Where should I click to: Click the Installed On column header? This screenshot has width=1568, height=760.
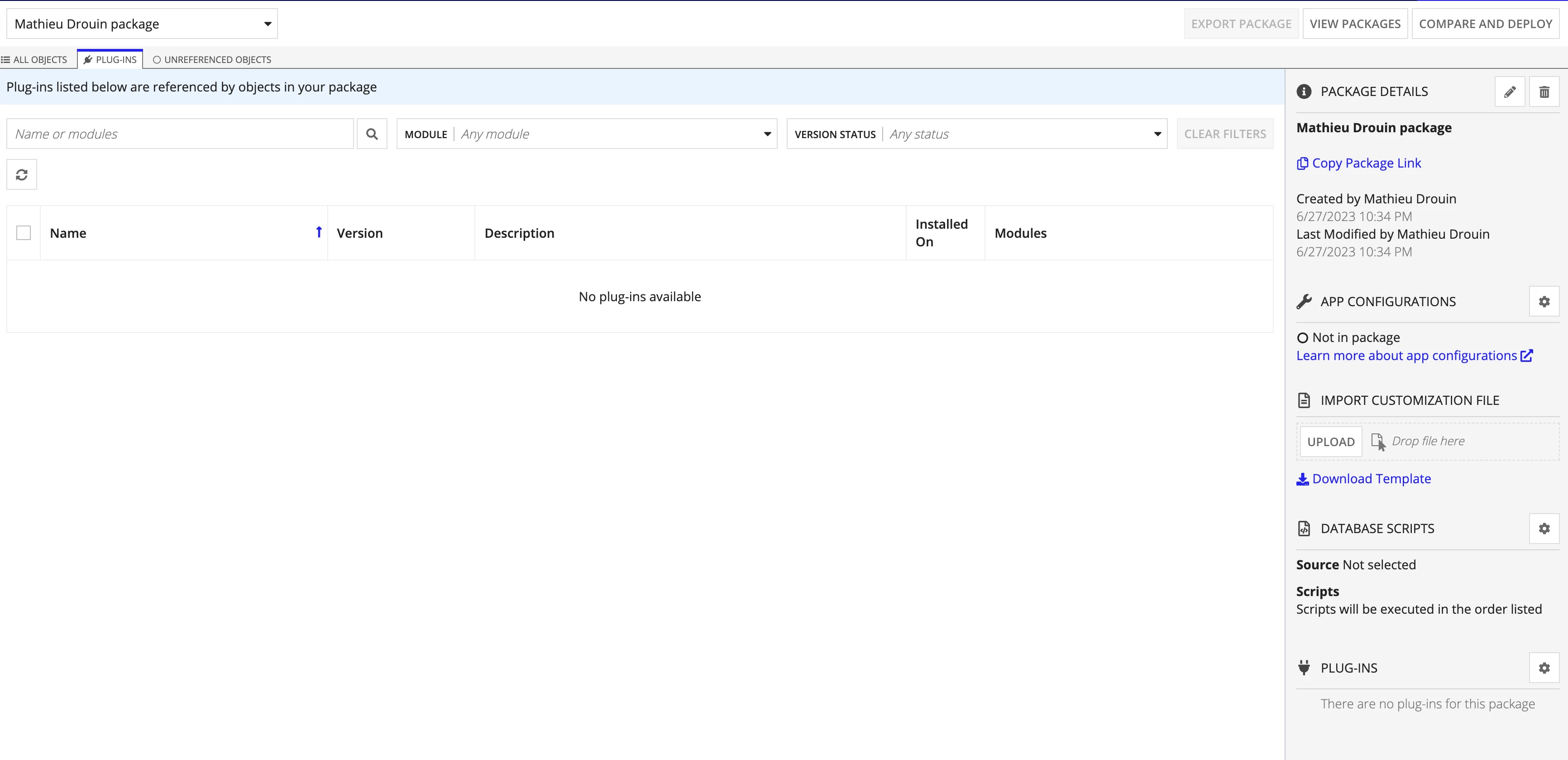pos(942,233)
